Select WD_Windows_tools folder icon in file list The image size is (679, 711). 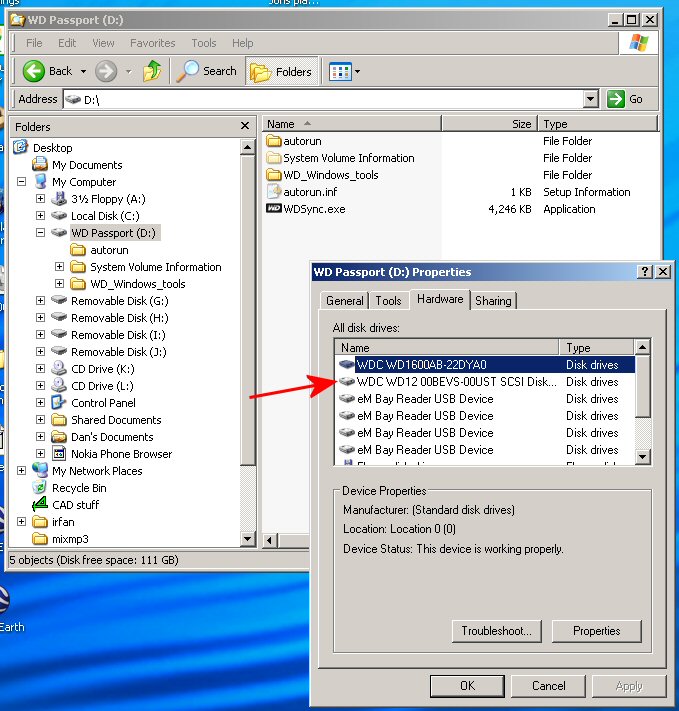[x=274, y=175]
